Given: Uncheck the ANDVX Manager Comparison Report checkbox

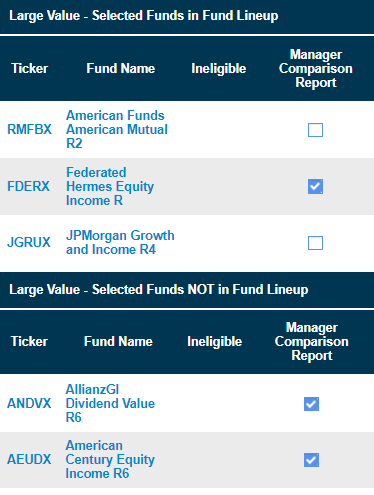Looking at the screenshot, I should point(311,404).
